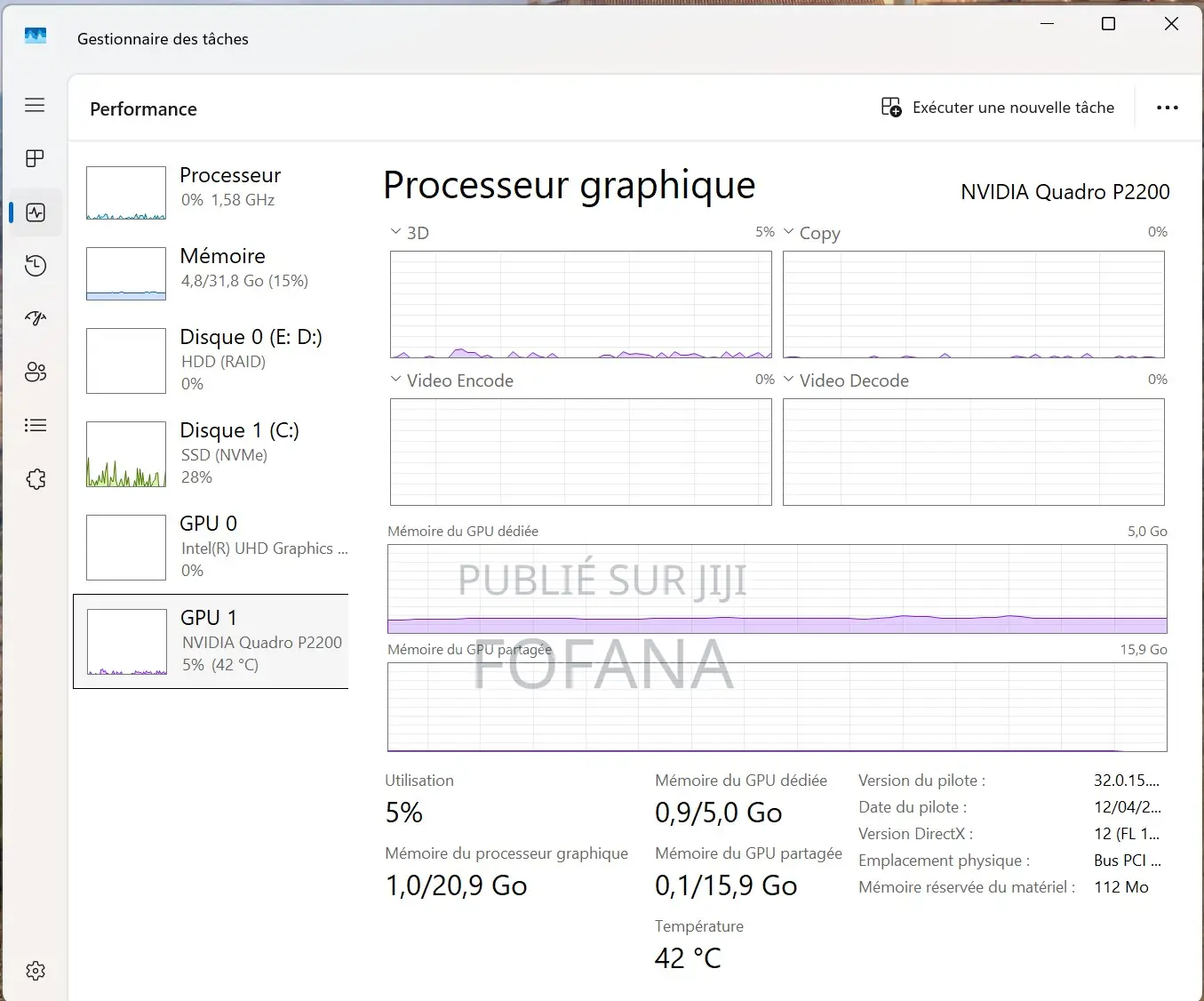1204x1001 pixels.
Task: Open the startup apps page icon
Action: 35,318
